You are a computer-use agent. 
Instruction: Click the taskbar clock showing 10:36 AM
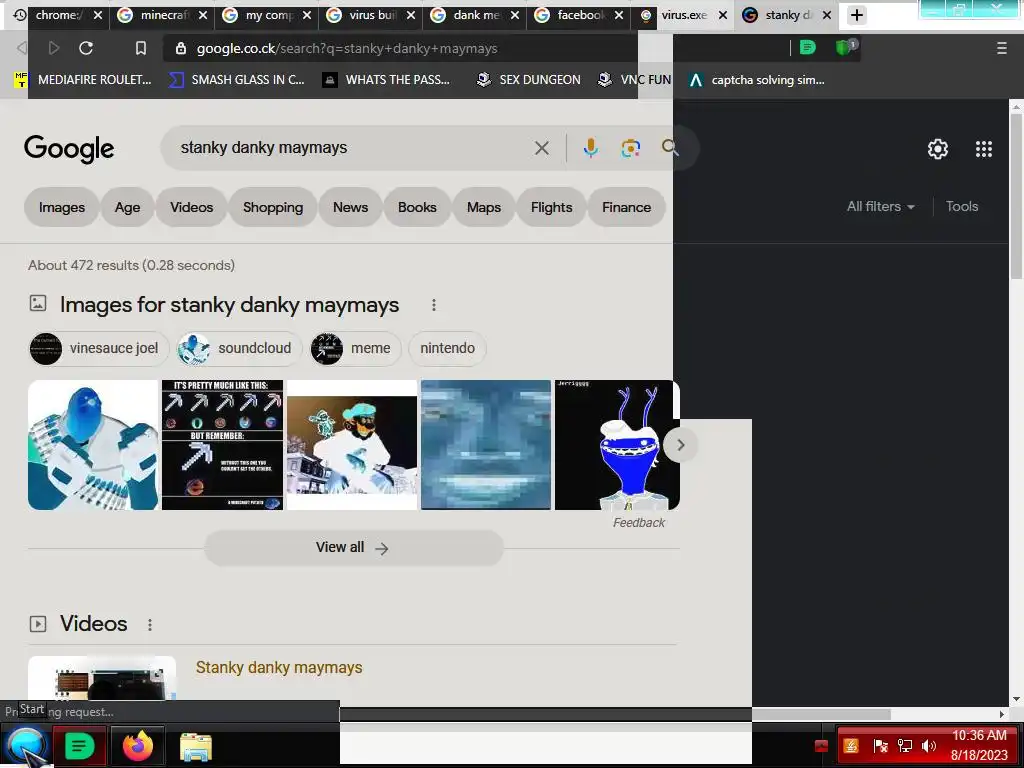click(x=979, y=745)
